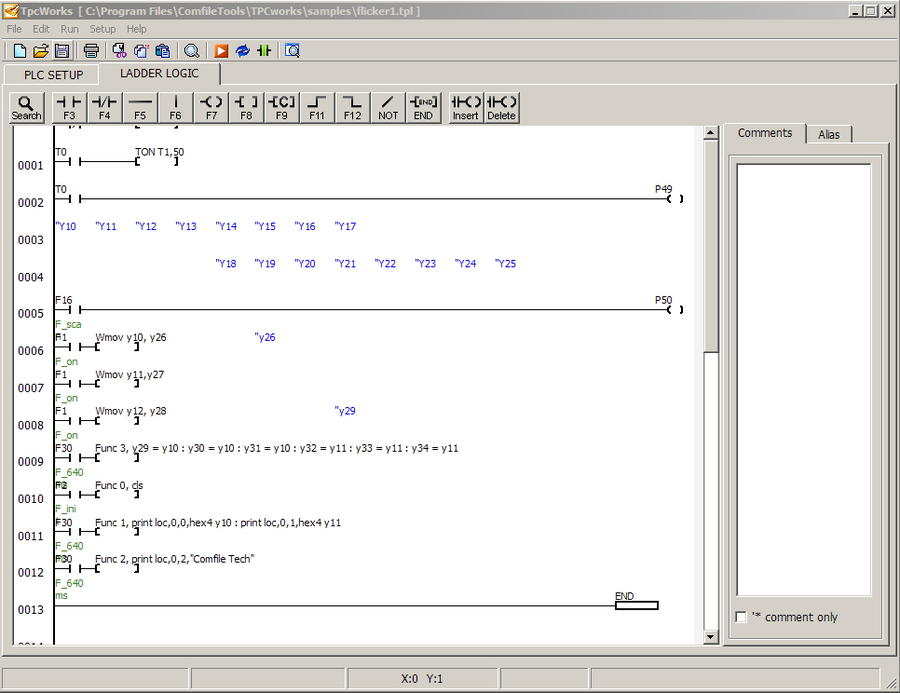Save the program with the floppy disk icon
Viewport: 900px width, 693px height.
pos(62,51)
